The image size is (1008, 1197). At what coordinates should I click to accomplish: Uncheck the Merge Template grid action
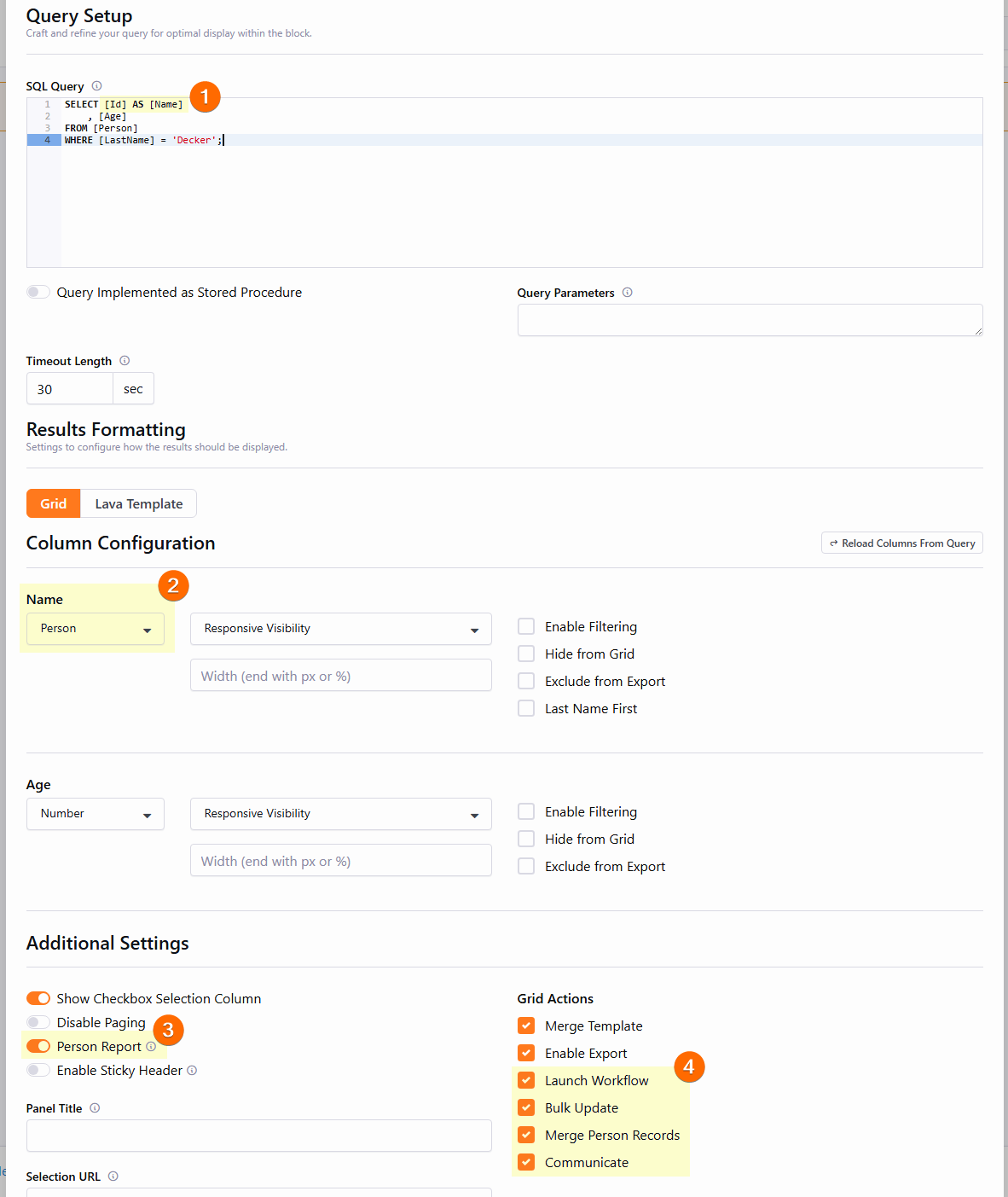point(526,1025)
